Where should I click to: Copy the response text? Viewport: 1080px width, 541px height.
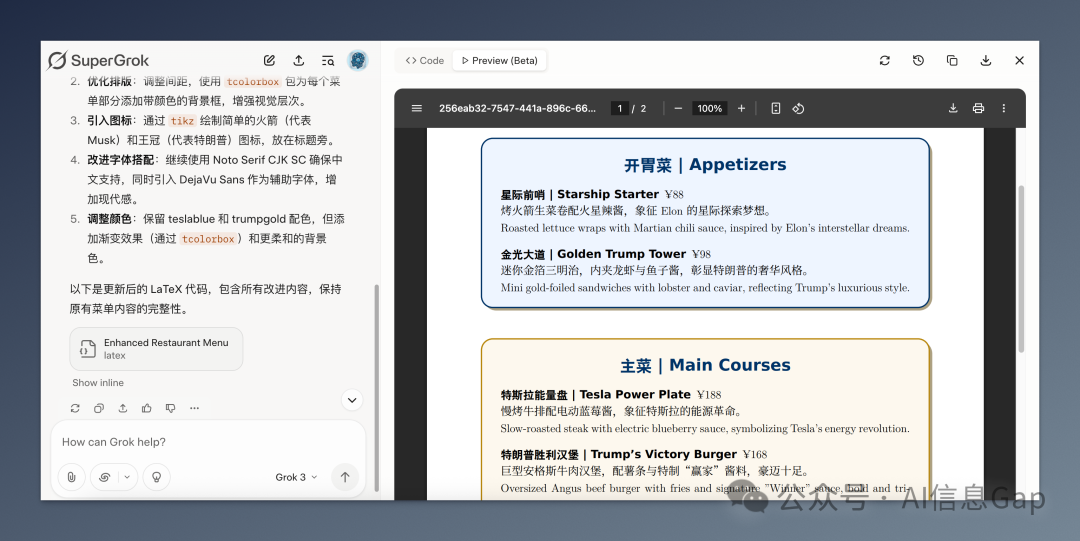[98, 408]
